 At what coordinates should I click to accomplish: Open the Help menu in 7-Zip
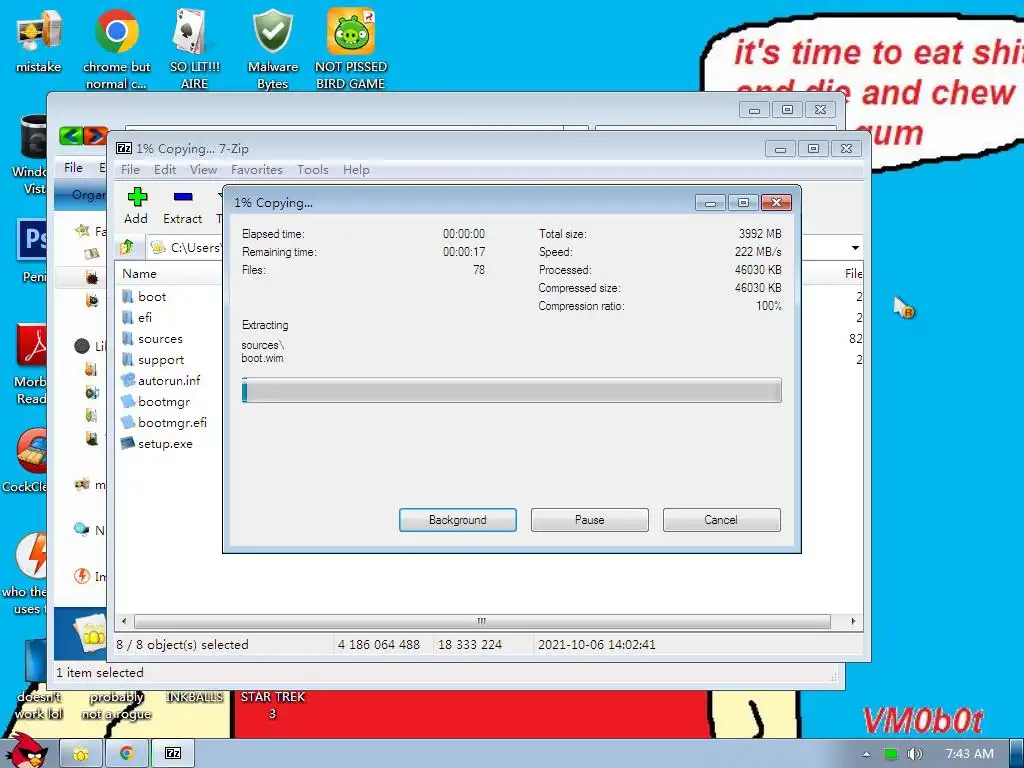[x=356, y=170]
